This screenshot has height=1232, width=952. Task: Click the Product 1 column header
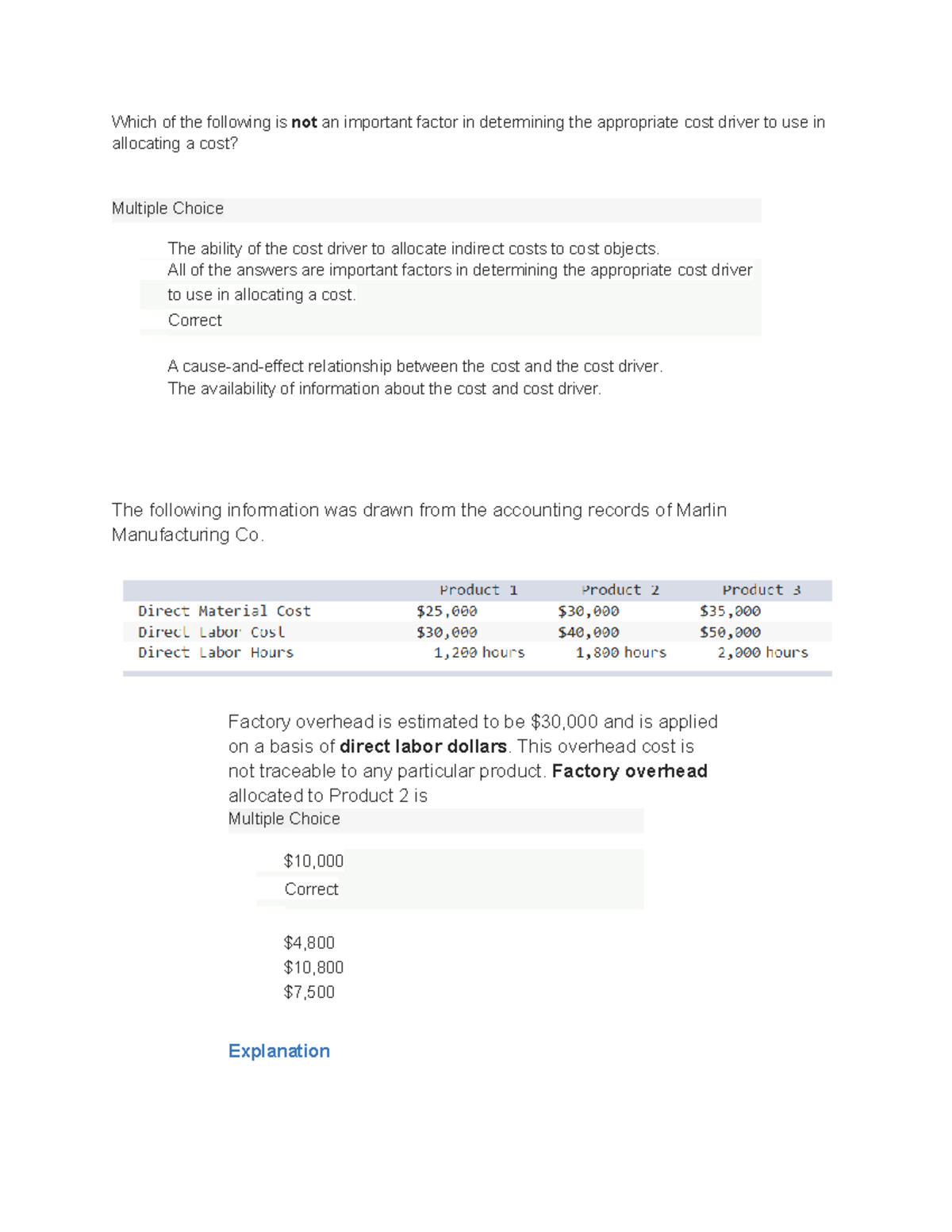pos(478,589)
